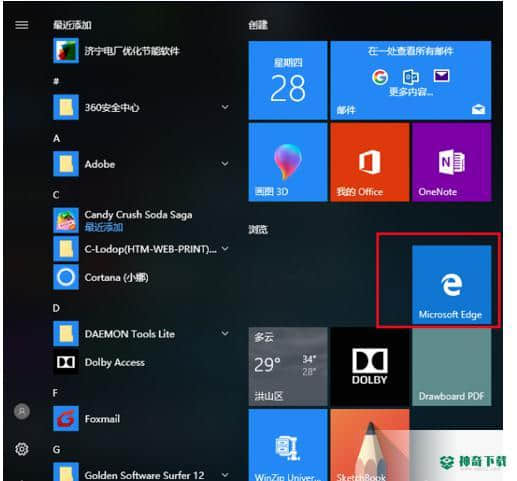The image size is (517, 481).
Task: Expand the C-Lodop folder chevron
Action: point(225,249)
